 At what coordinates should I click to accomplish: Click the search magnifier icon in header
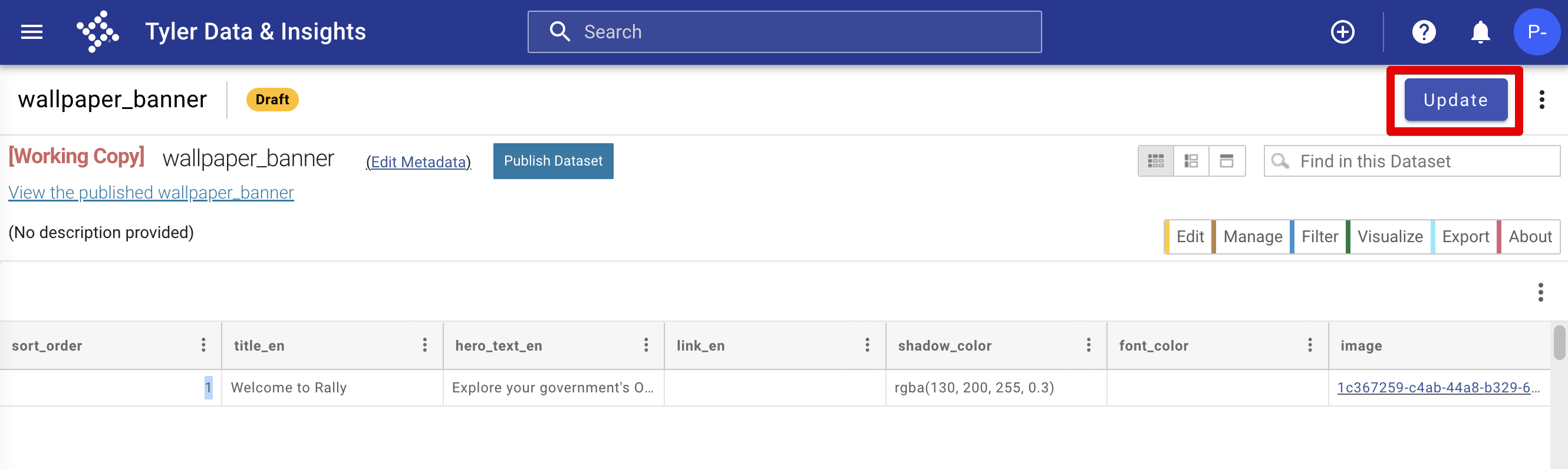click(x=559, y=32)
